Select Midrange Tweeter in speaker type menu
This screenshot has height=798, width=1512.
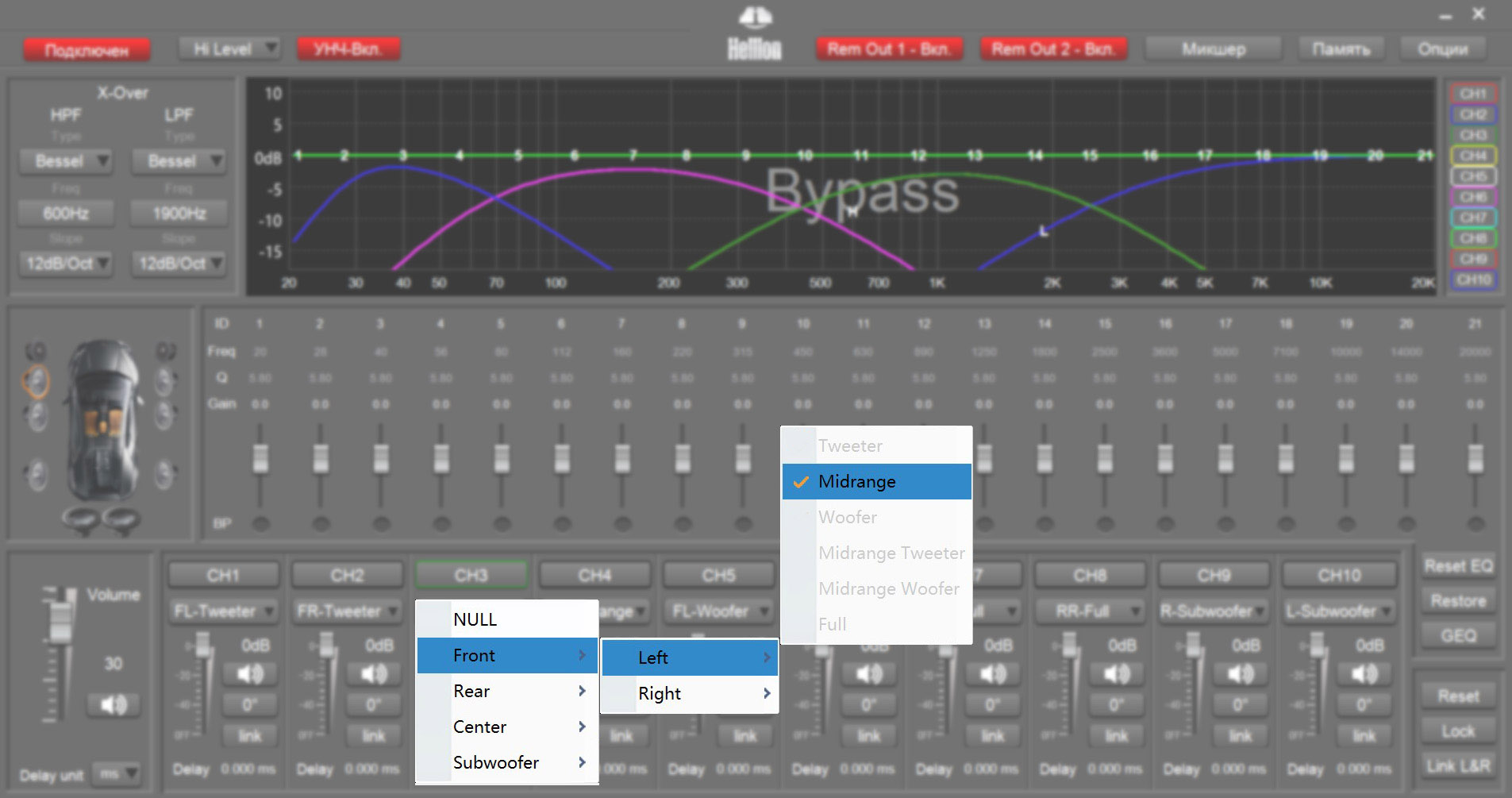click(877, 553)
